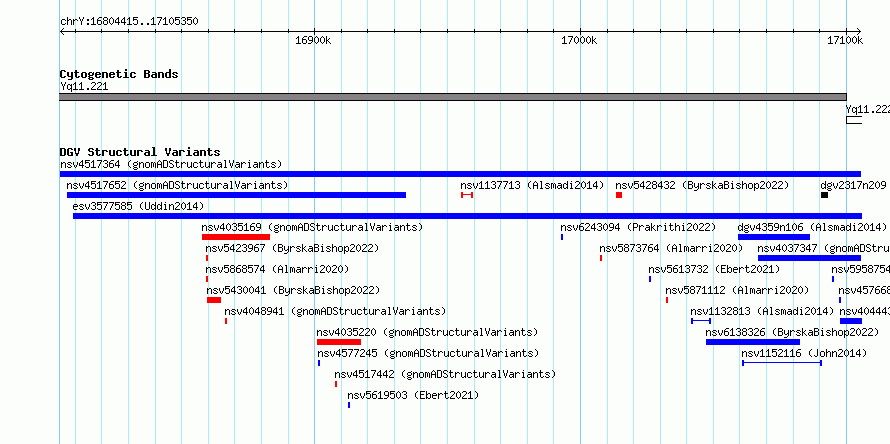The height and width of the screenshot is (444, 890).
Task: Click the dgv2317n209 black square marker
Action: (x=824, y=195)
